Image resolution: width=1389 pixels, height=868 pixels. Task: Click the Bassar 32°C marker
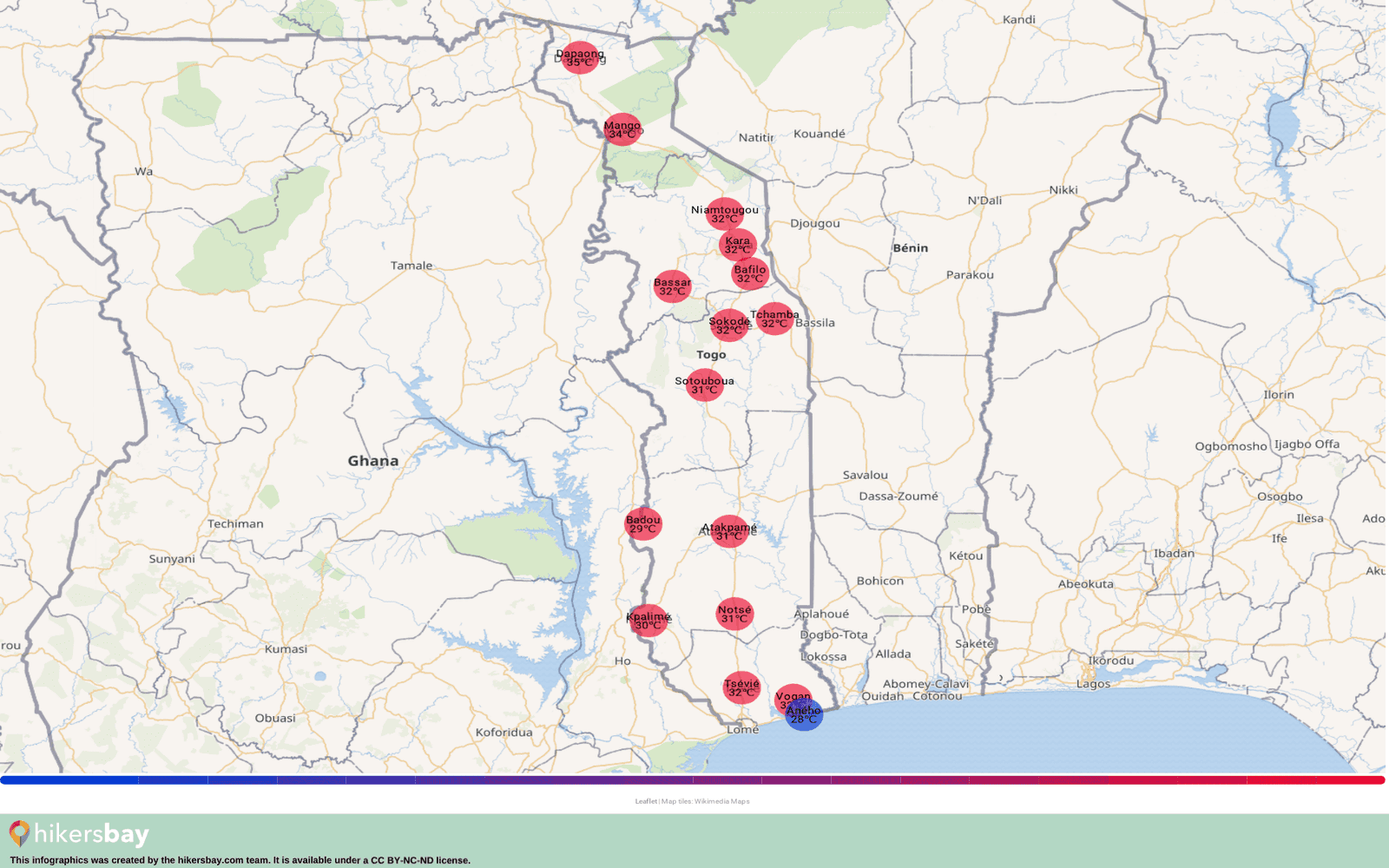pos(672,286)
